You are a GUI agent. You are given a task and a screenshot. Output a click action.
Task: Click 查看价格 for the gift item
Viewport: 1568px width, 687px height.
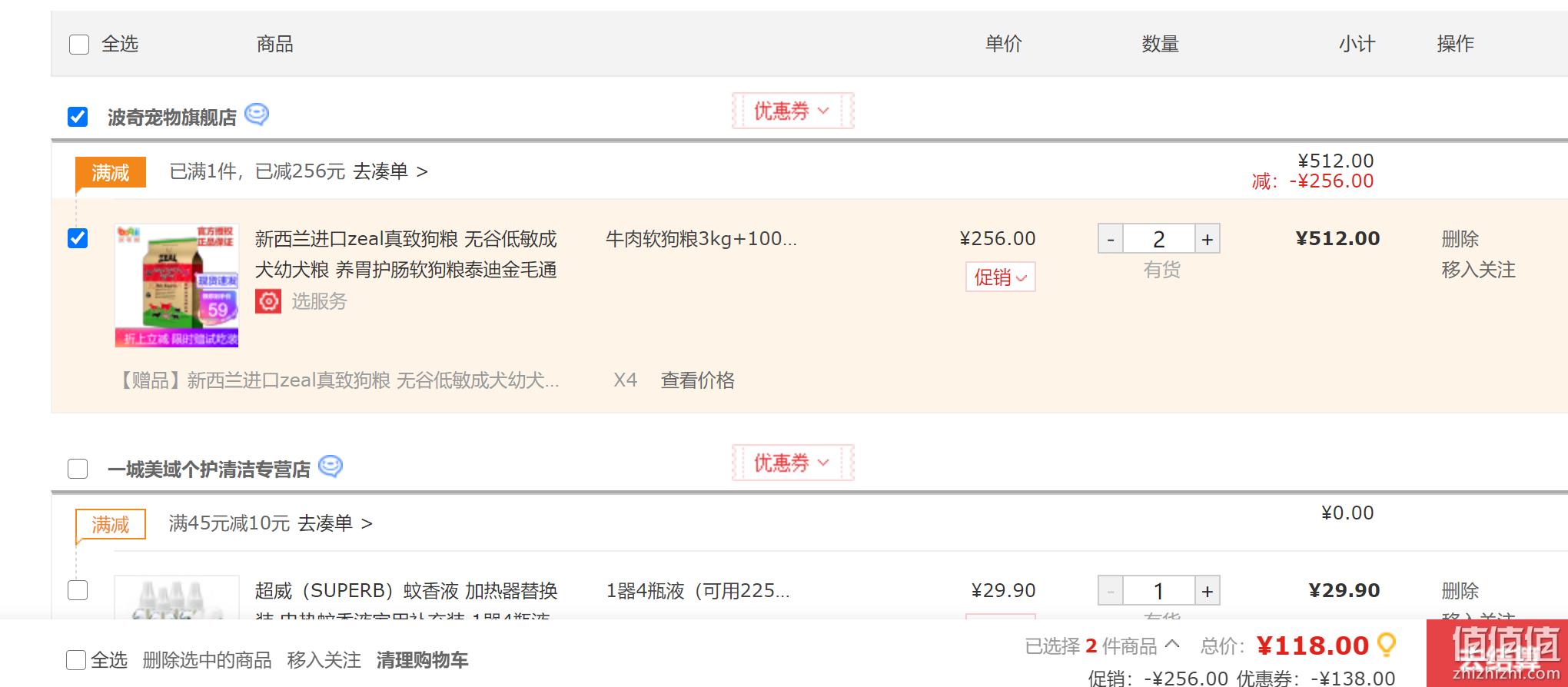698,380
